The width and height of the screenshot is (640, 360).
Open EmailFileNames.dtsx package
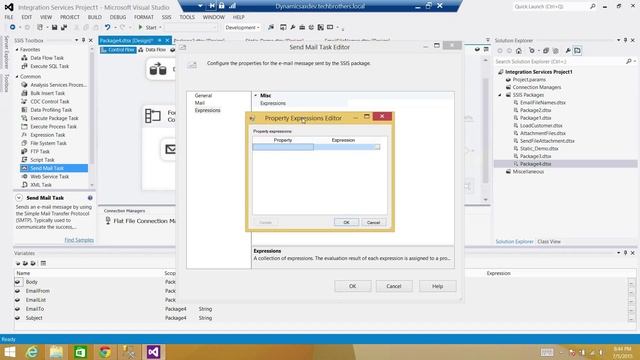coord(543,102)
